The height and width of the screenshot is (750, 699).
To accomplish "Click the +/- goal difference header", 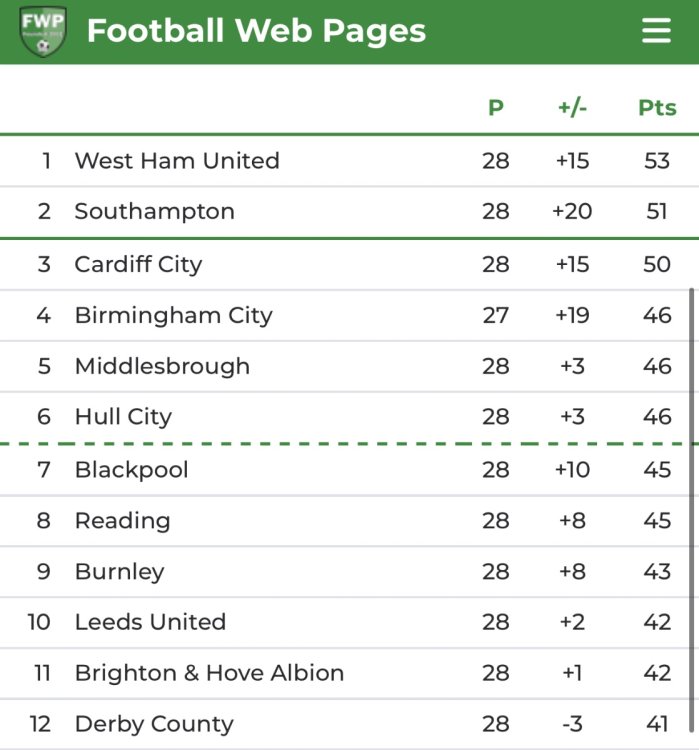I will pyautogui.click(x=572, y=107).
